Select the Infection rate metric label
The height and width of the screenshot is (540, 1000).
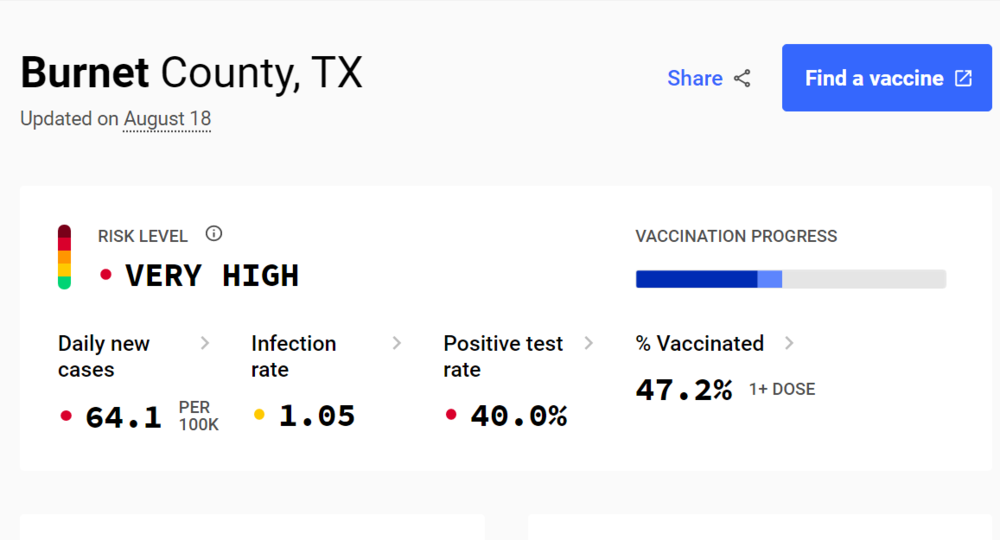point(293,356)
